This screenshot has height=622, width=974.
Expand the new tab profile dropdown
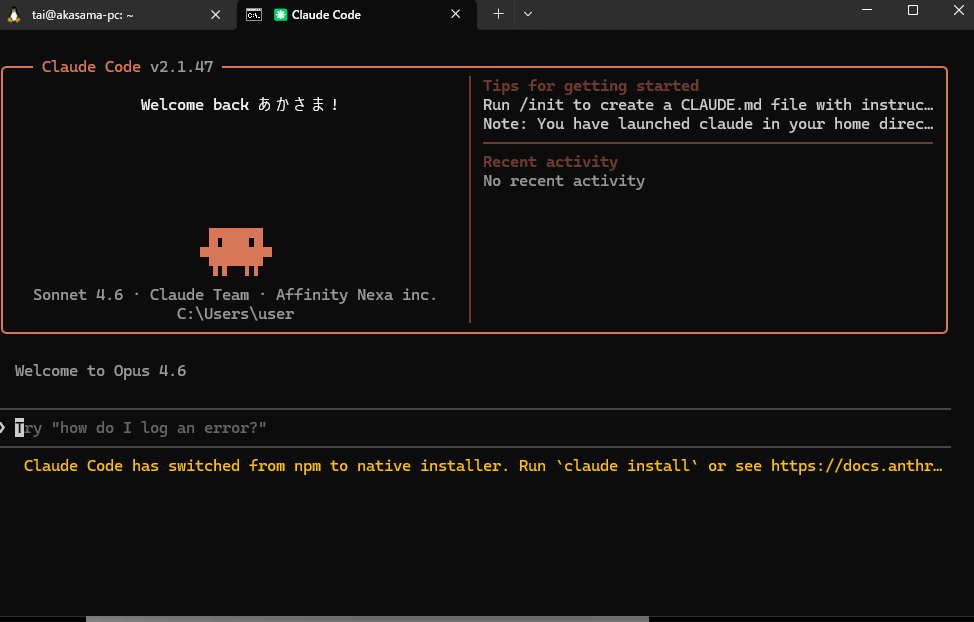click(527, 14)
